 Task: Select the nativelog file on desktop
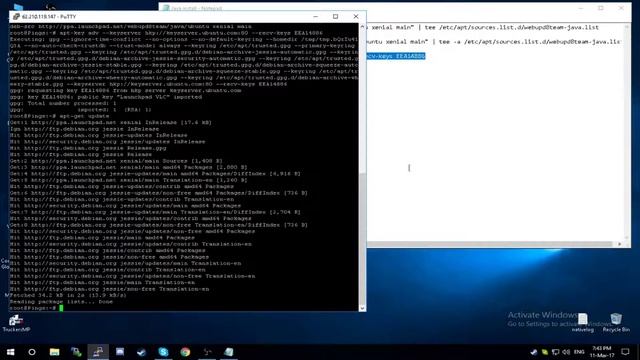coord(582,322)
